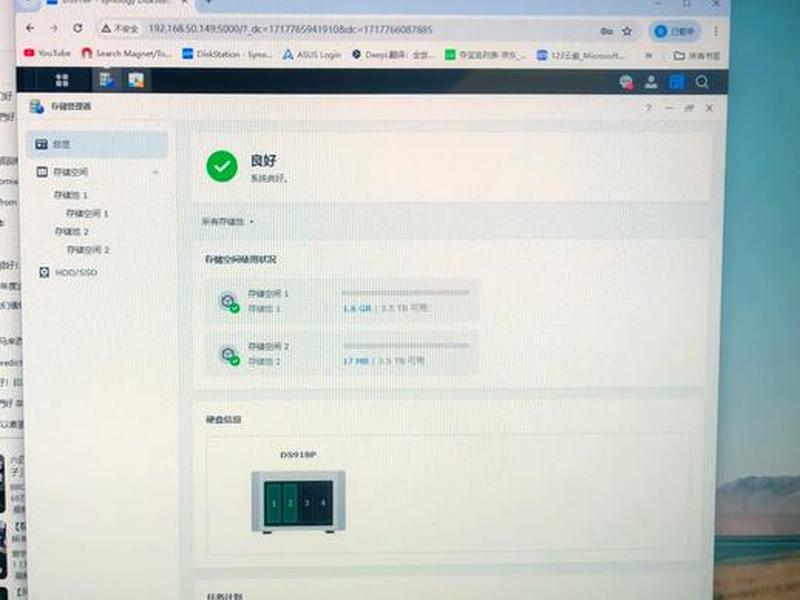Viewport: 800px width, 600px height.
Task: Open the HDD/SSD page in sidebar
Action: click(x=76, y=272)
